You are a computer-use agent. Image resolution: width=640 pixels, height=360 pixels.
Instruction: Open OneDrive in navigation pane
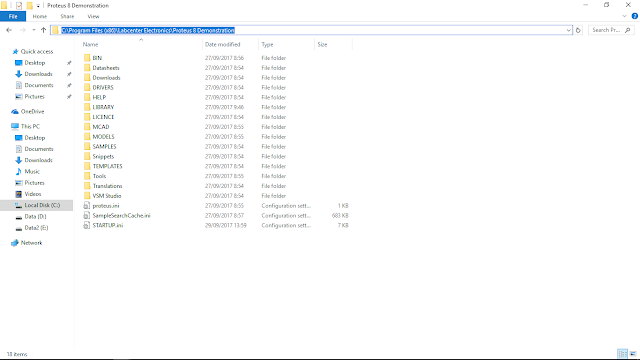point(32,111)
